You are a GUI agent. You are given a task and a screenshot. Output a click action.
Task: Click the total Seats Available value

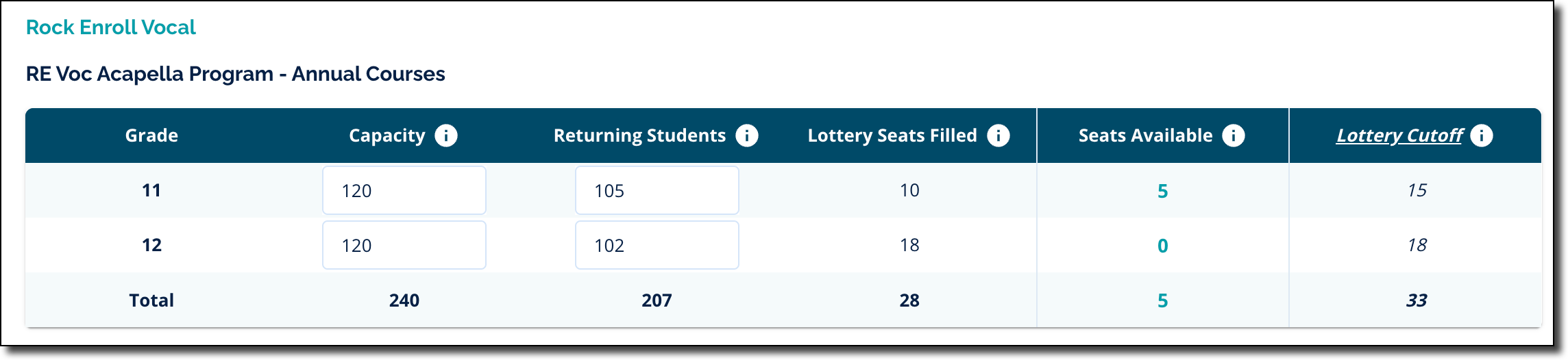1163,300
